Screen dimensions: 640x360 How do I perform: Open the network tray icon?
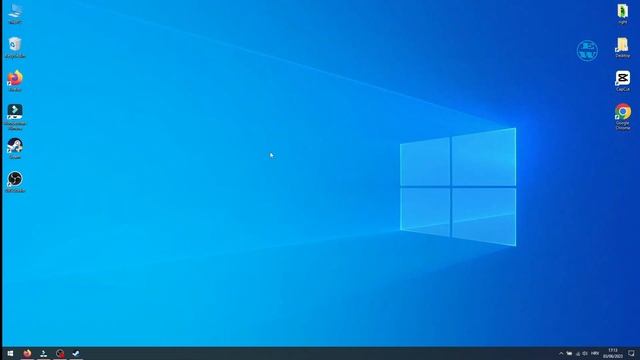[x=578, y=353]
